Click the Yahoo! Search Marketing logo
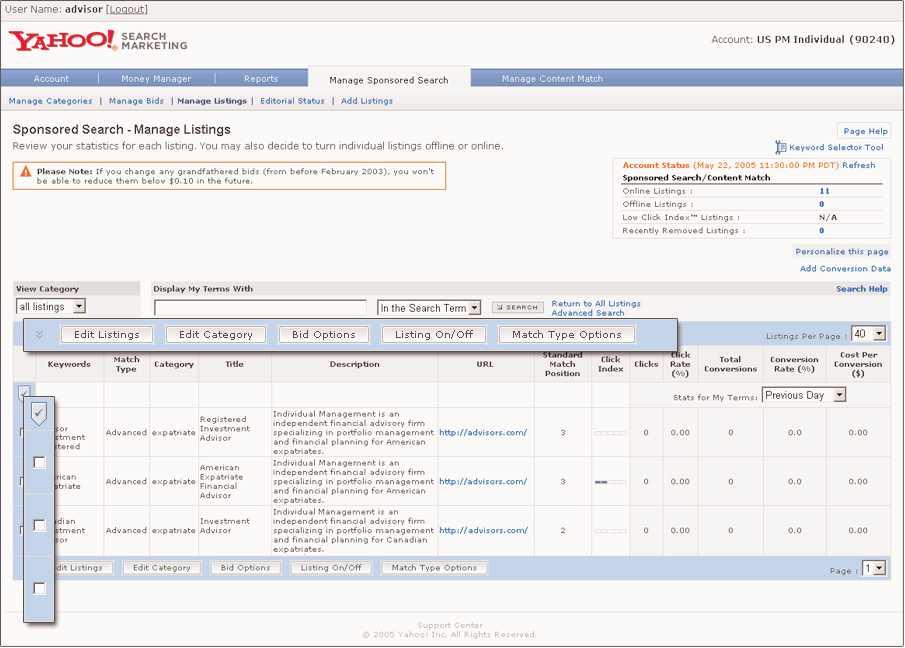The image size is (905, 648). click(97, 41)
